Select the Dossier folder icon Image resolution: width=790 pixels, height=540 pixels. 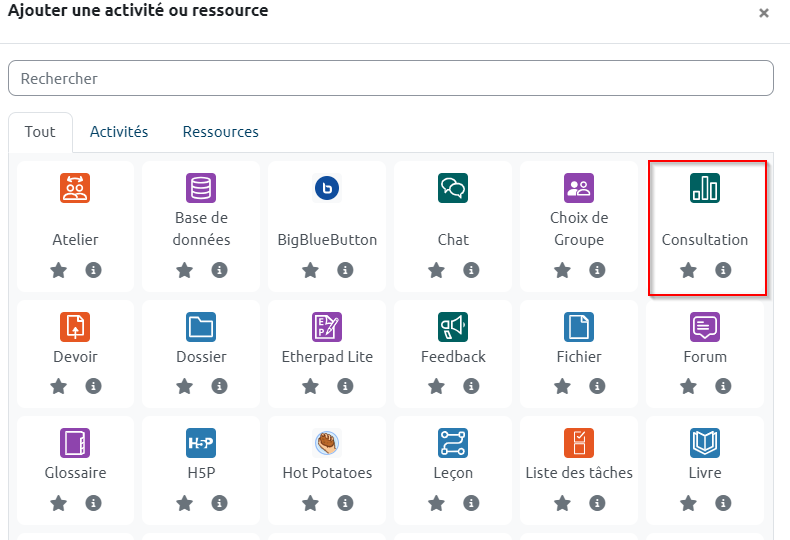201,327
